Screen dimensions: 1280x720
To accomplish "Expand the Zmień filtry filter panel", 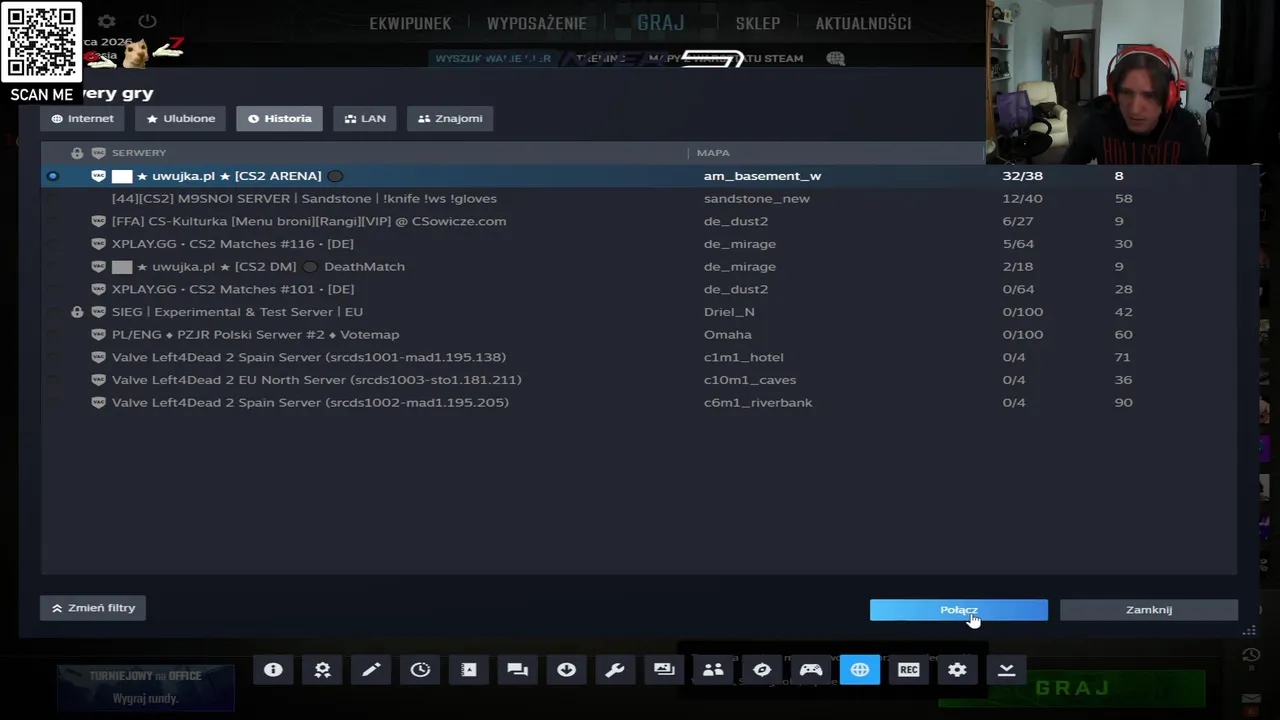I will [93, 608].
